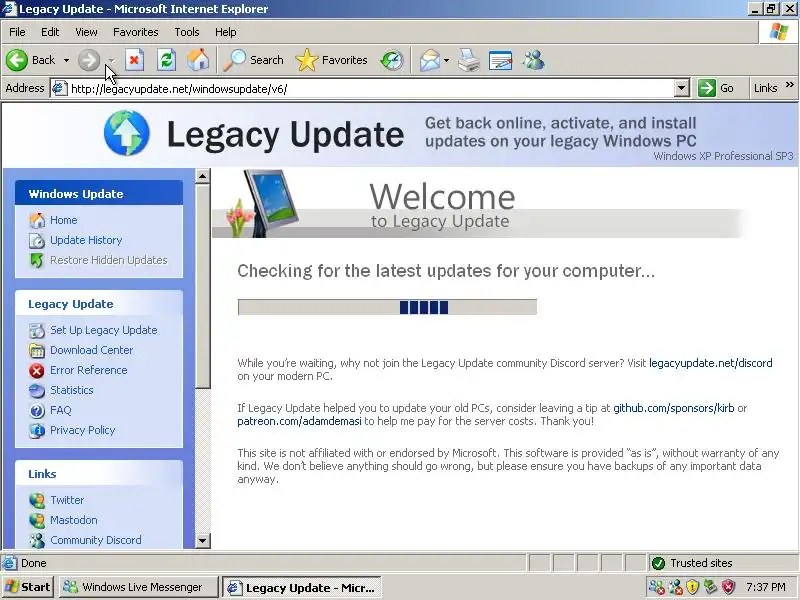Open Favorites star toolbar button
The height and width of the screenshot is (600, 800).
331,60
